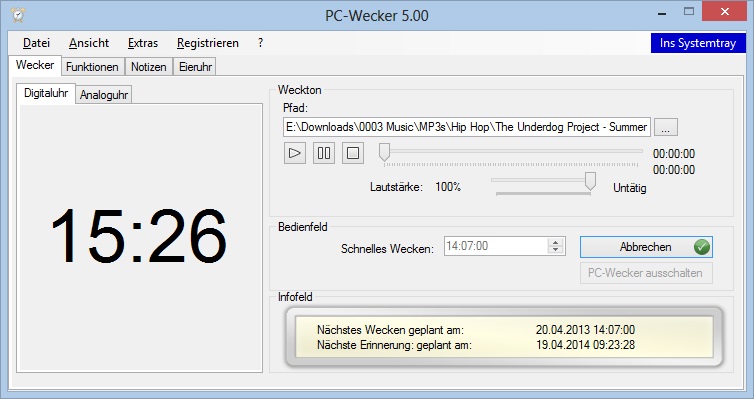Switch to the Funktionen tab
The width and height of the screenshot is (754, 399).
pos(92,67)
